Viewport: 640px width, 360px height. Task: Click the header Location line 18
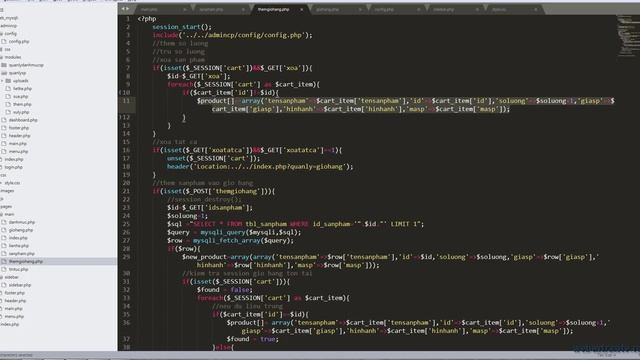pyautogui.click(x=260, y=167)
